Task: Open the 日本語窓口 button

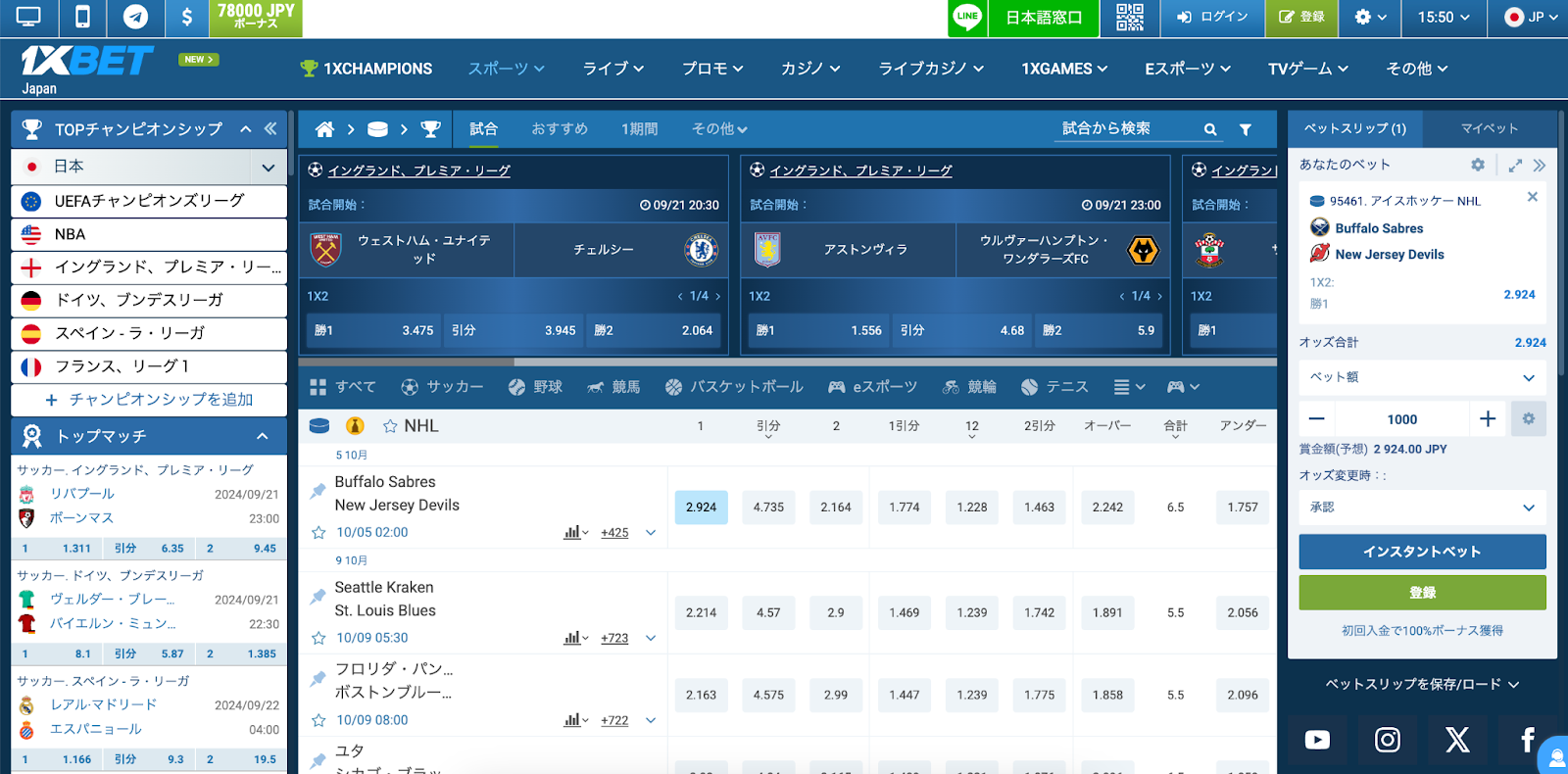Action: pyautogui.click(x=1044, y=17)
